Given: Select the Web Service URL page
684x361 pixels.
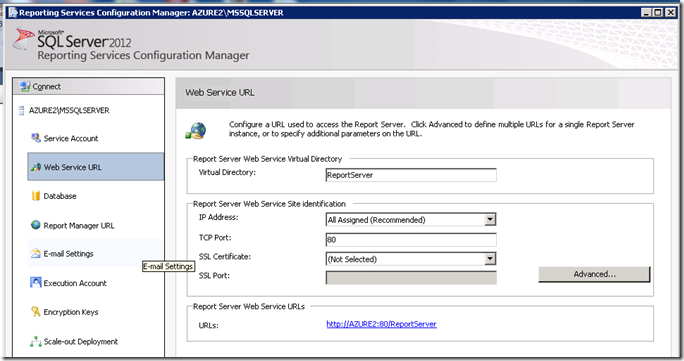Looking at the screenshot, I should pos(96,167).
